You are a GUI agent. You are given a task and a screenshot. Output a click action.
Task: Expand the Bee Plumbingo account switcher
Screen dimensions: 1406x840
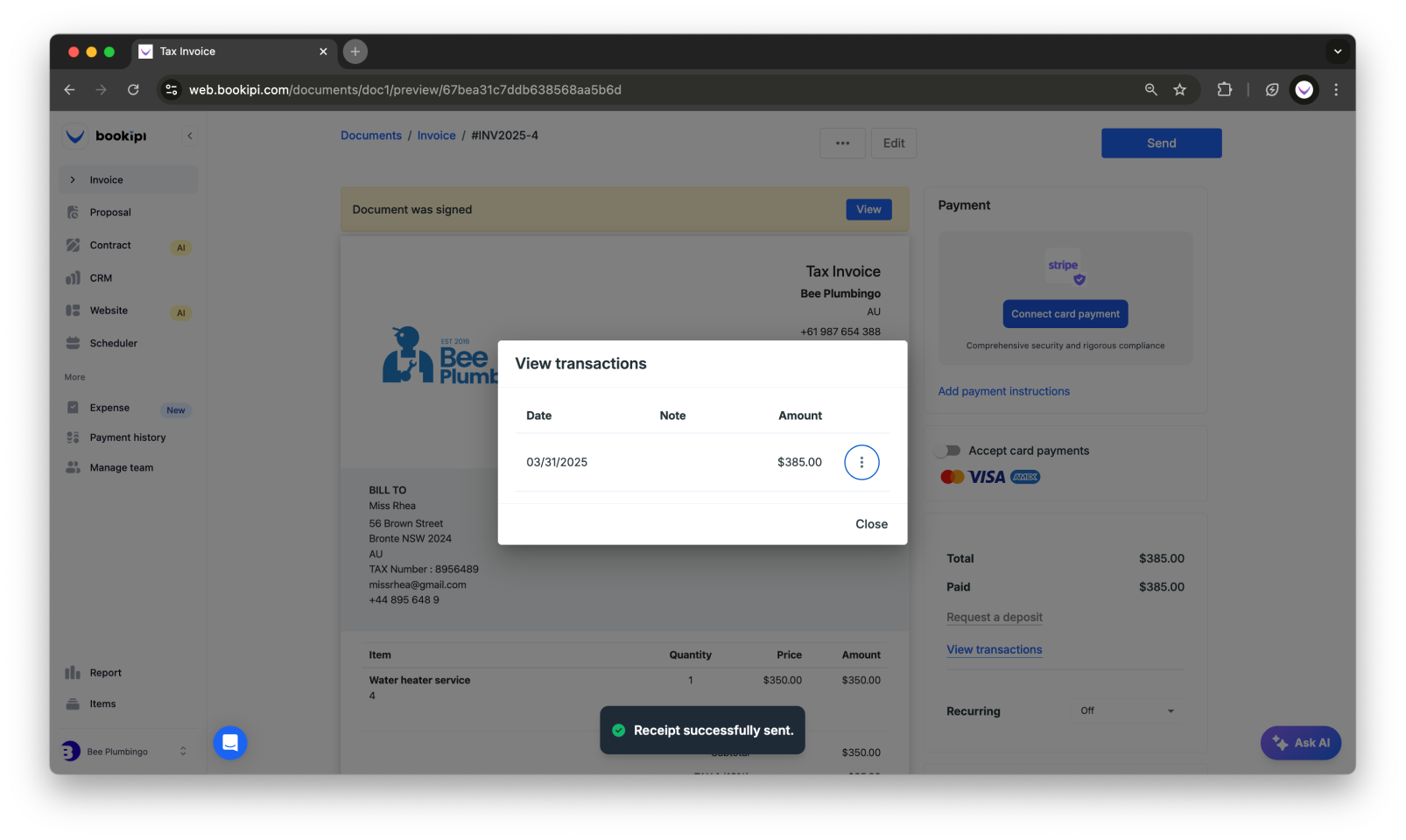point(182,751)
